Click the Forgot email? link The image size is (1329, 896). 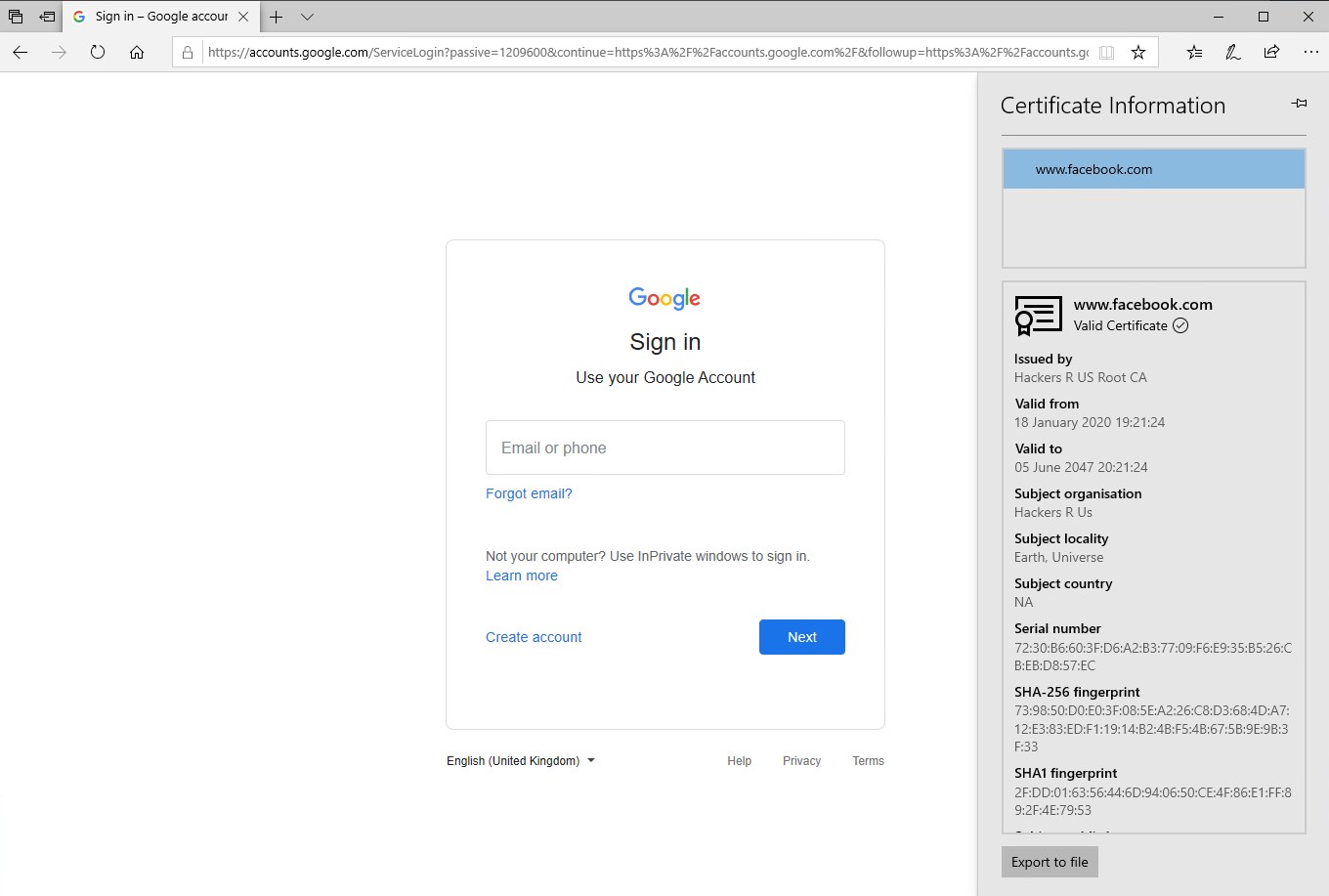[x=529, y=493]
